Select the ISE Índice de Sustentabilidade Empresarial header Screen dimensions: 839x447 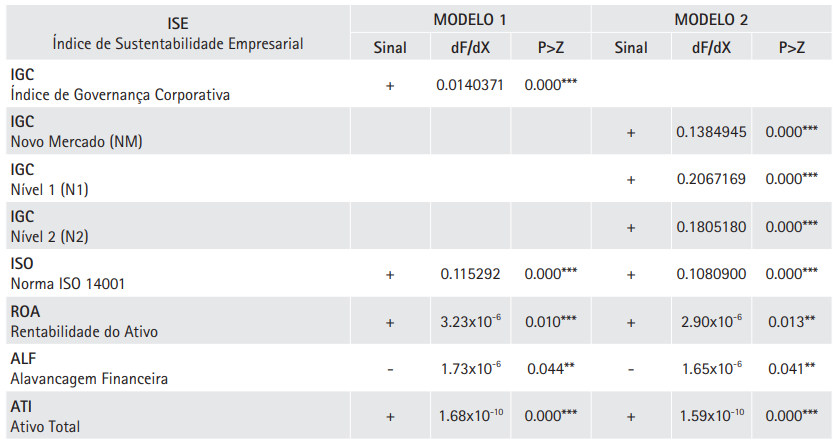click(x=177, y=32)
